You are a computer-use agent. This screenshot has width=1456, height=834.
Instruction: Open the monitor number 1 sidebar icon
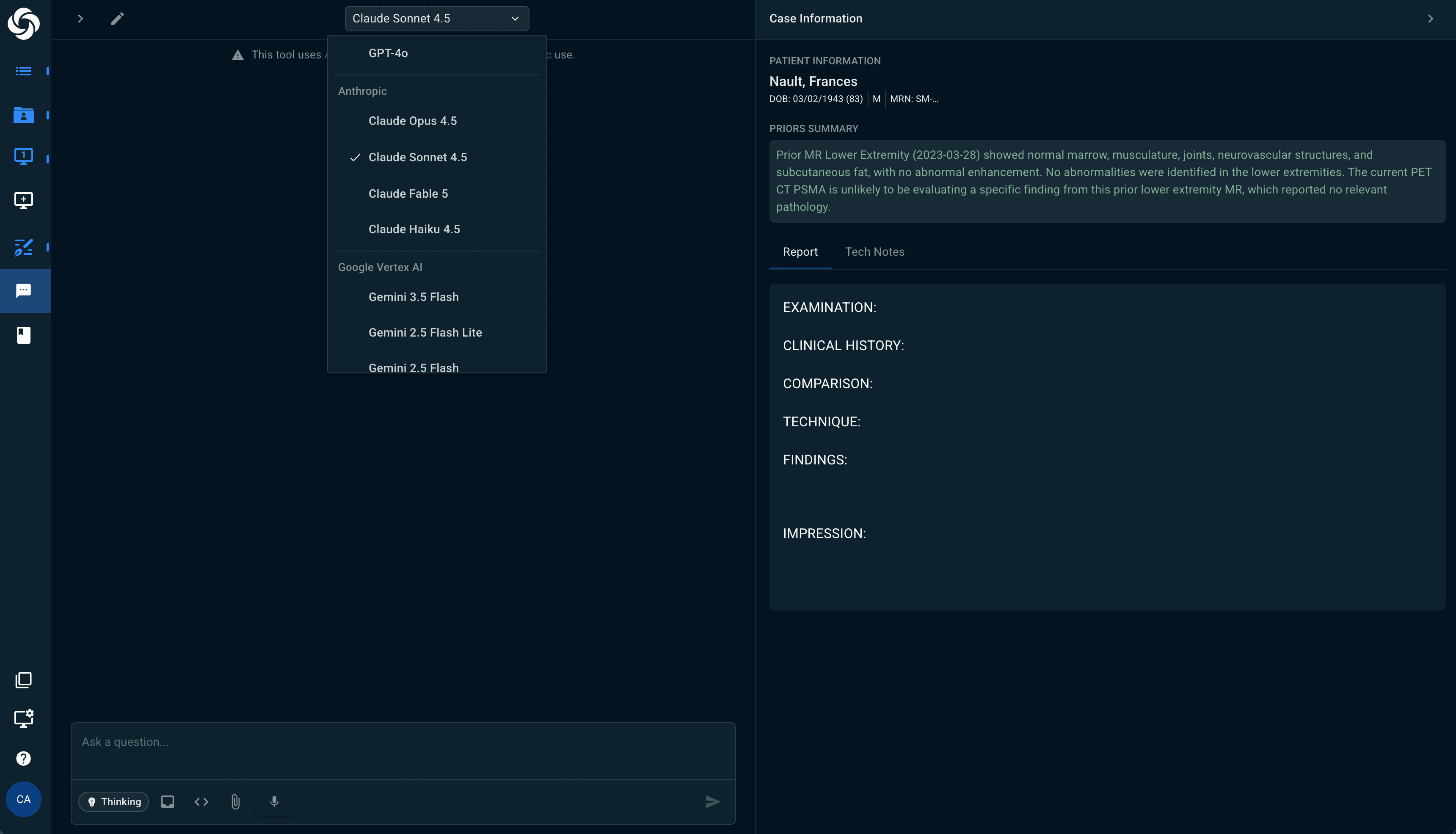pos(23,156)
